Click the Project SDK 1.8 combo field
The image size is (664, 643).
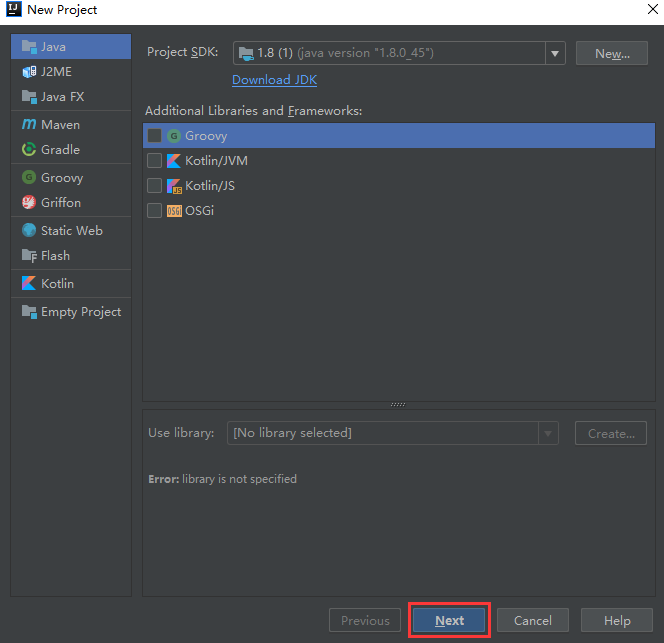click(x=399, y=53)
